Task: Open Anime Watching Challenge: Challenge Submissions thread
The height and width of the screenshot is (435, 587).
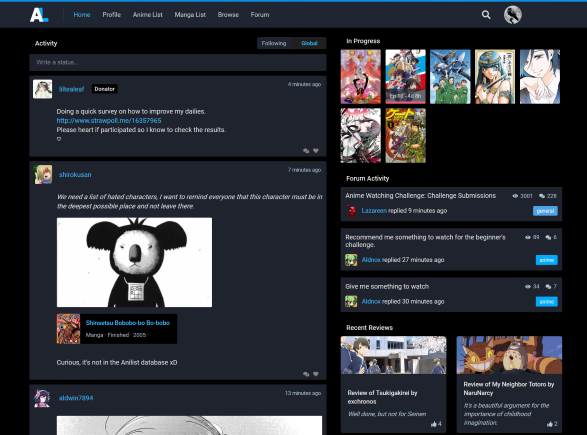Action: [x=420, y=196]
